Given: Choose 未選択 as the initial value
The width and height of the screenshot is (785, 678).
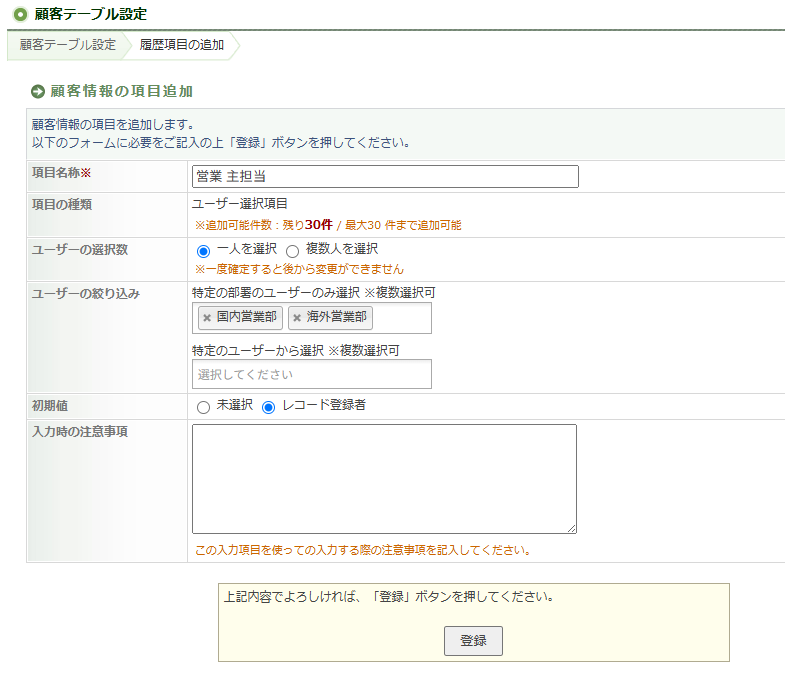Looking at the screenshot, I should pos(203,407).
